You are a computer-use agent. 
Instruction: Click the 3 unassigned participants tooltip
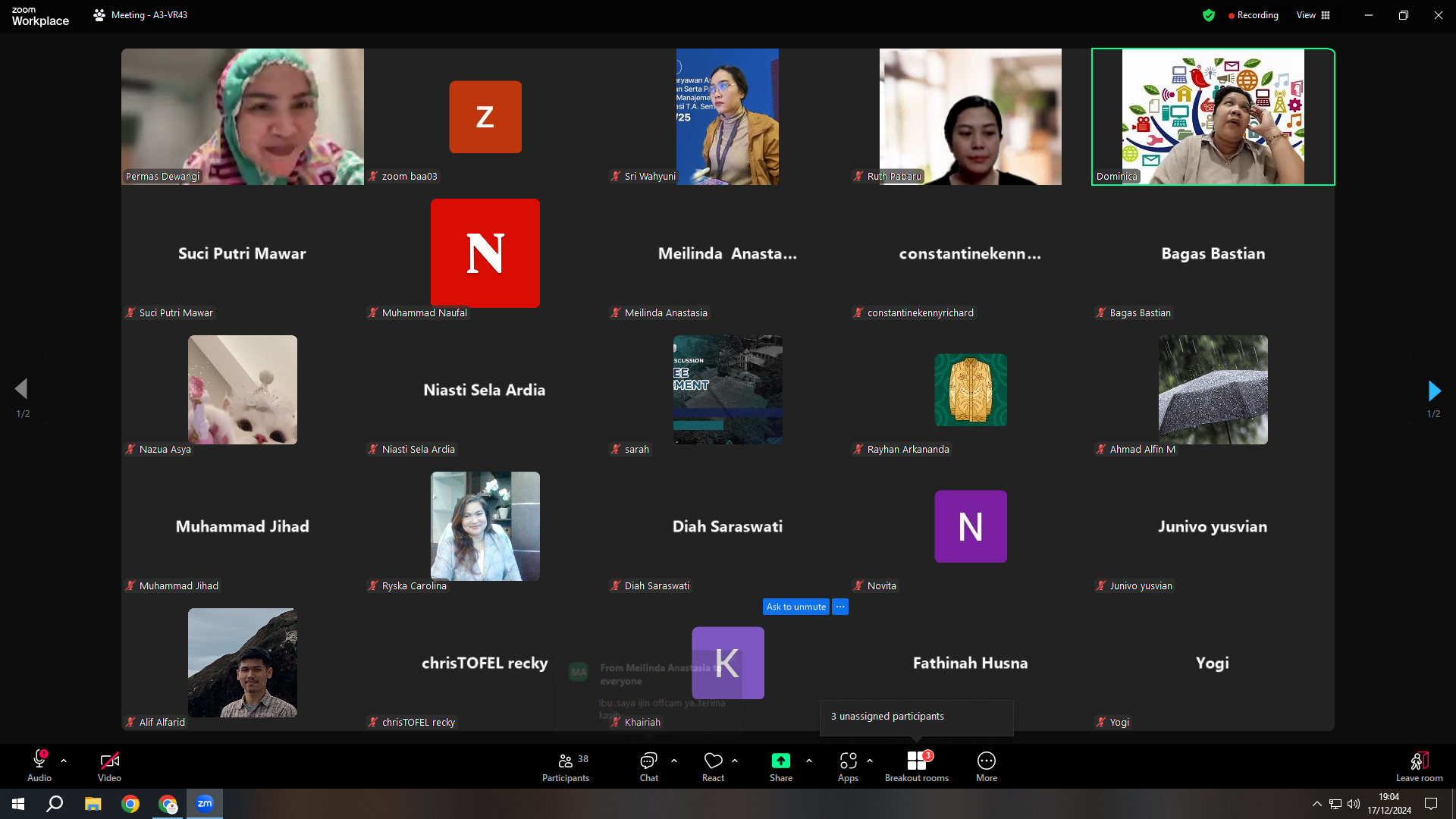(916, 717)
